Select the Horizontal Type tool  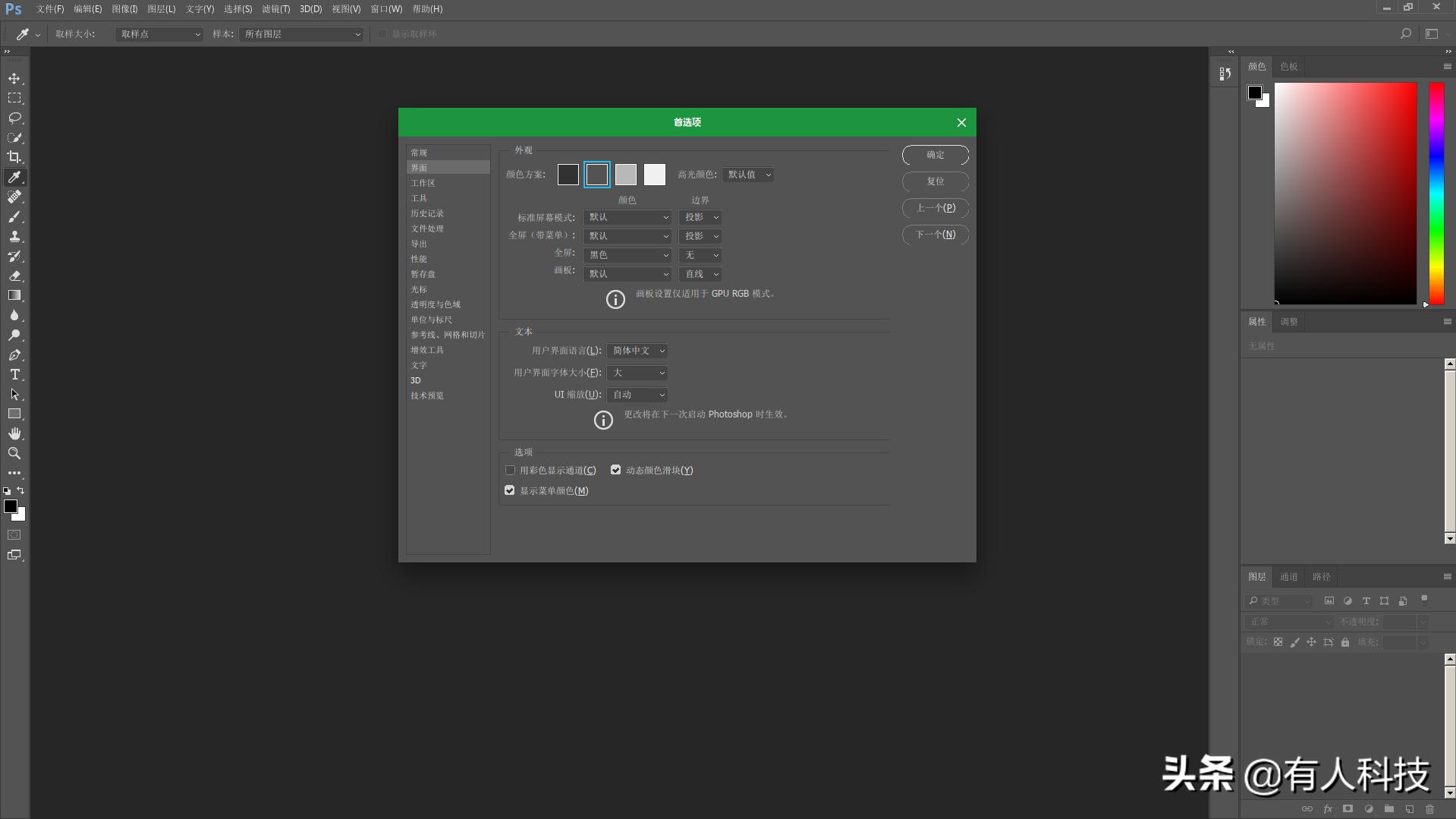[14, 375]
